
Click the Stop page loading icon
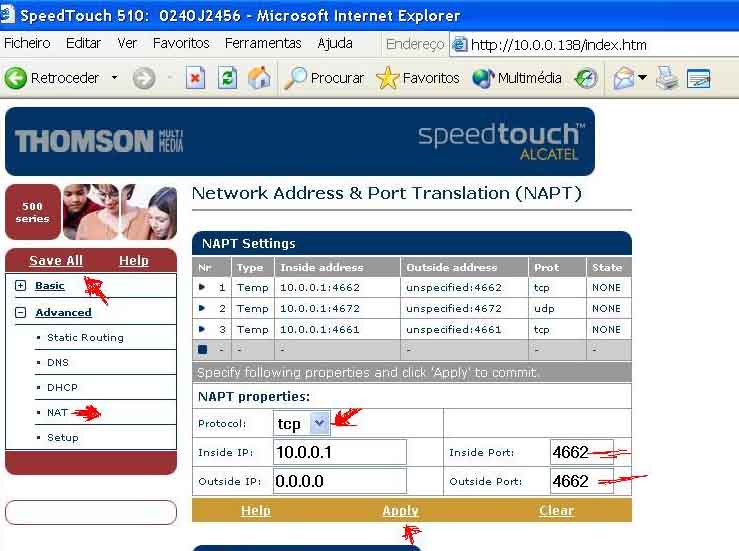[195, 78]
